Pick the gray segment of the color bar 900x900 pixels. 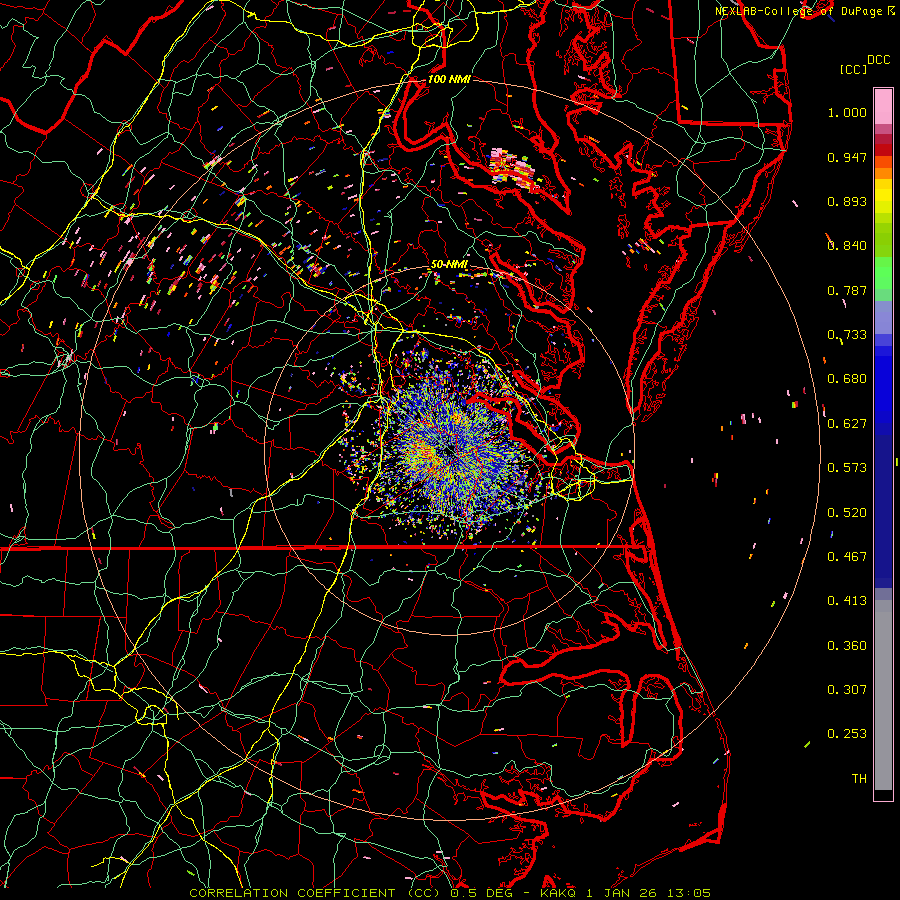click(x=883, y=695)
